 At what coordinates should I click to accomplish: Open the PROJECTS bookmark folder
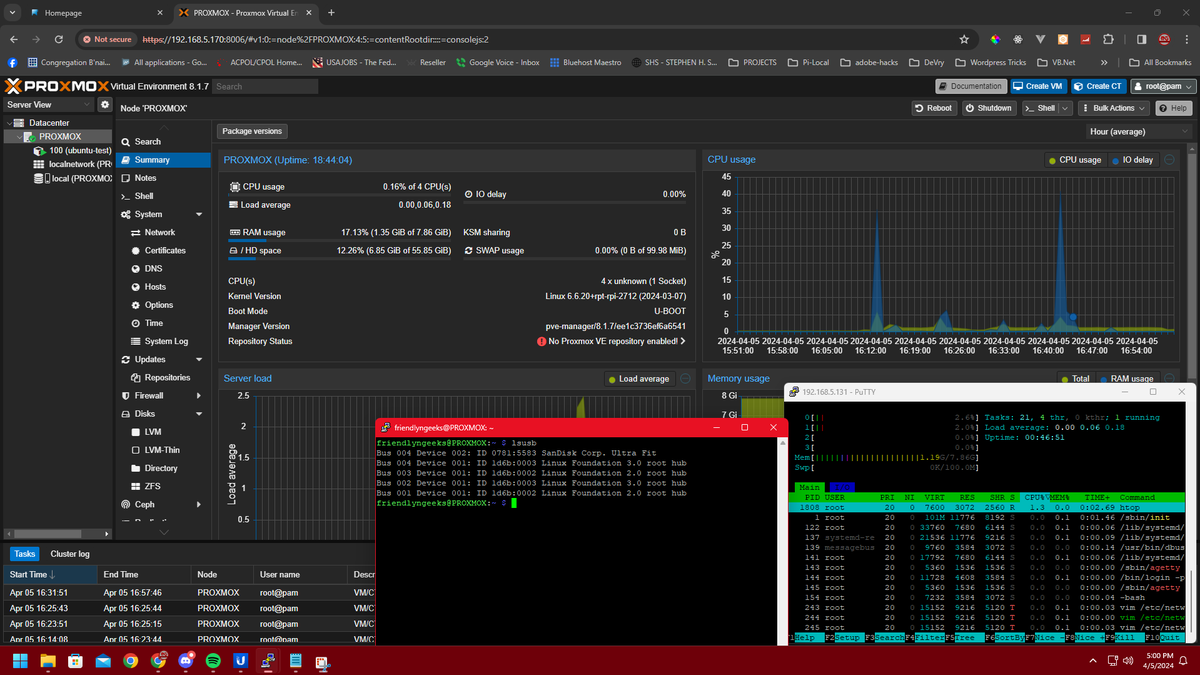tap(752, 62)
